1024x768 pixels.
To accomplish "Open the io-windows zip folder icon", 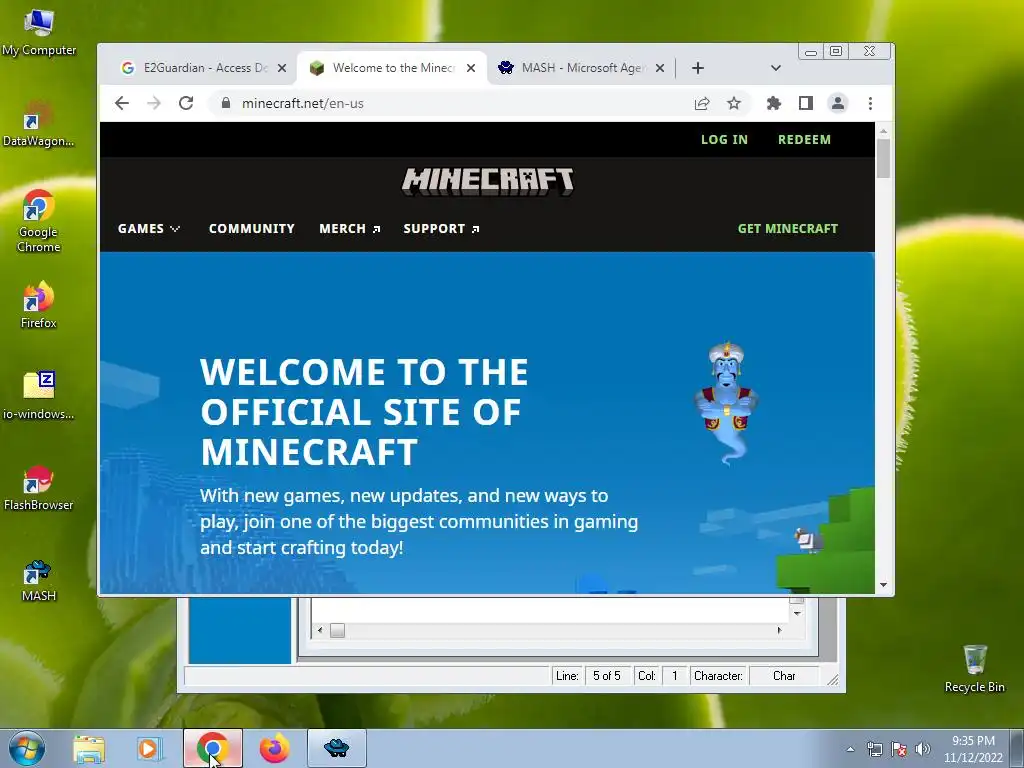I will tap(39, 395).
